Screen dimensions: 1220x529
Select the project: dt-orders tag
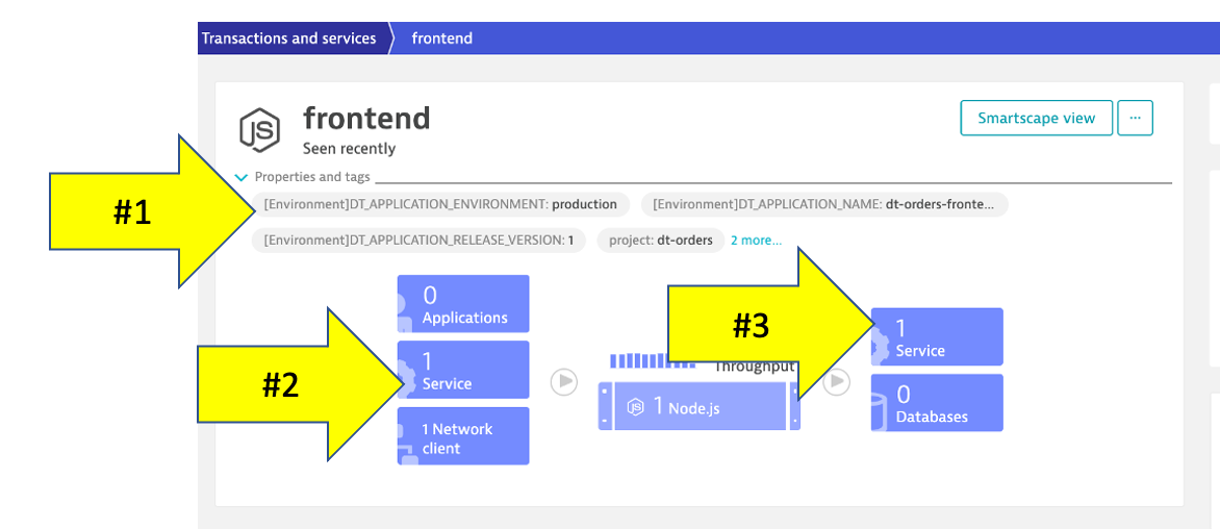658,241
